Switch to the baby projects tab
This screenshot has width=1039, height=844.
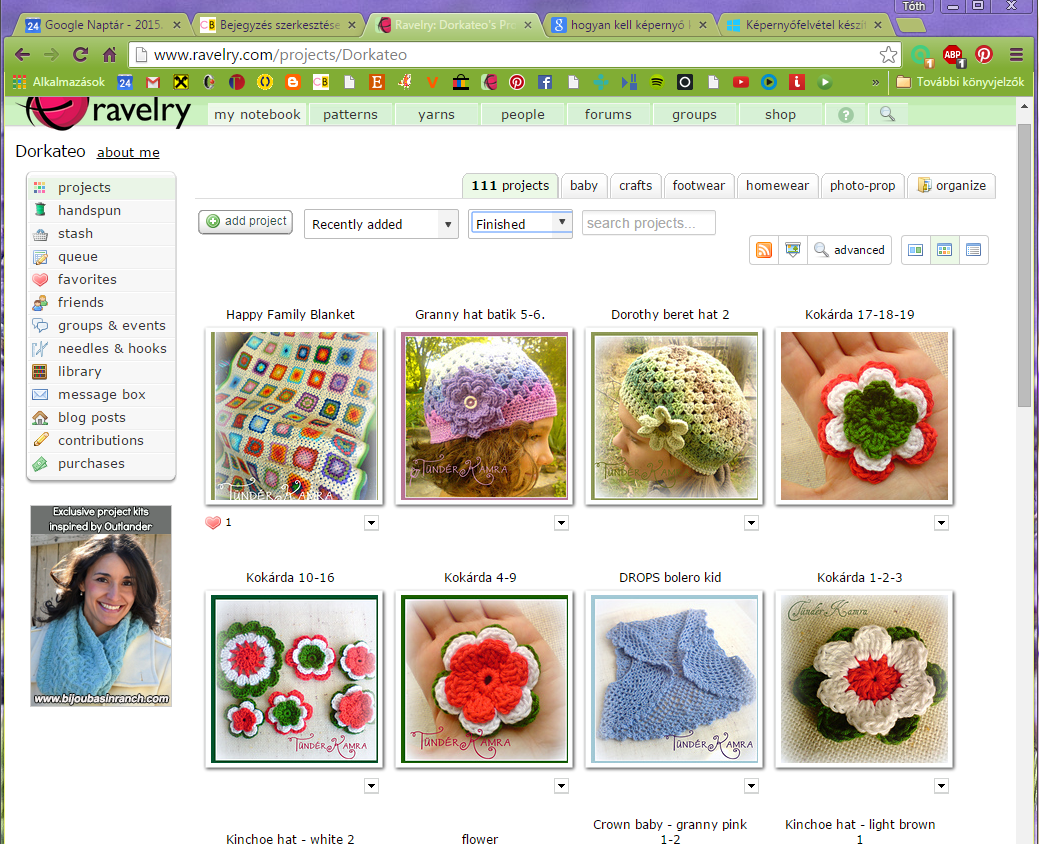click(584, 185)
